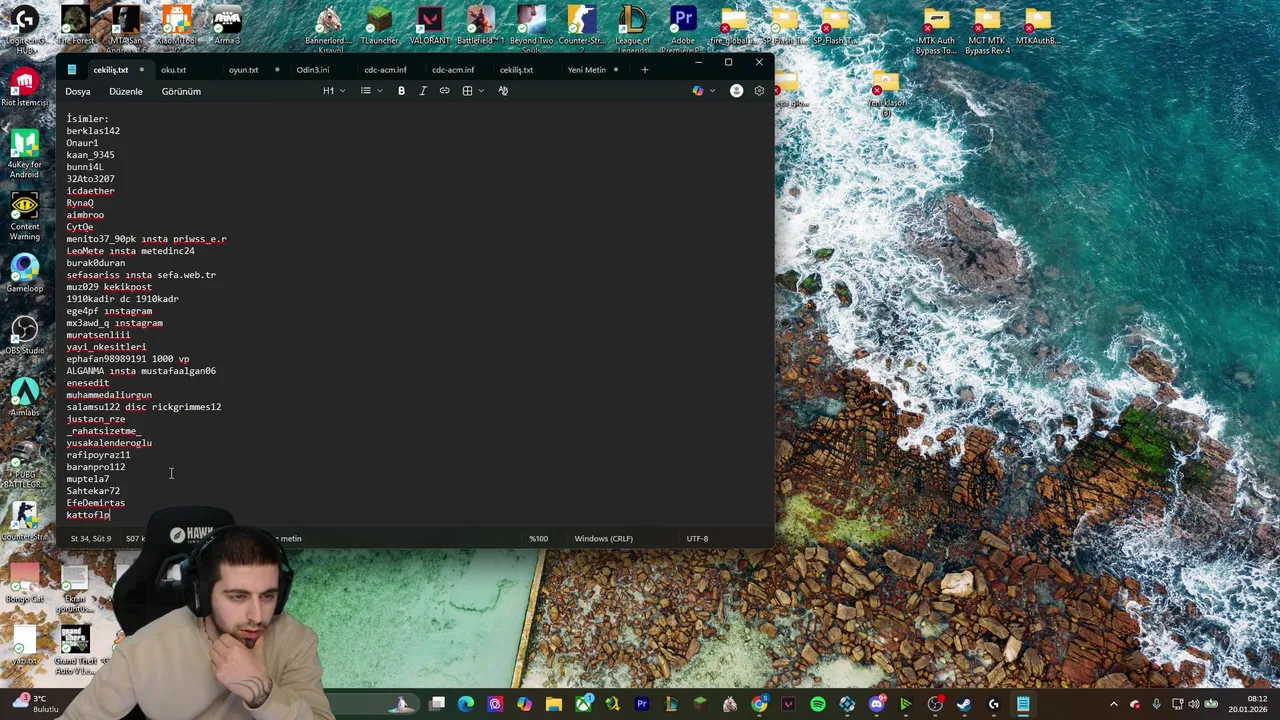Open the Logitech G HUB desktop shortcut
Screen dimensions: 1280x720
(24, 29)
